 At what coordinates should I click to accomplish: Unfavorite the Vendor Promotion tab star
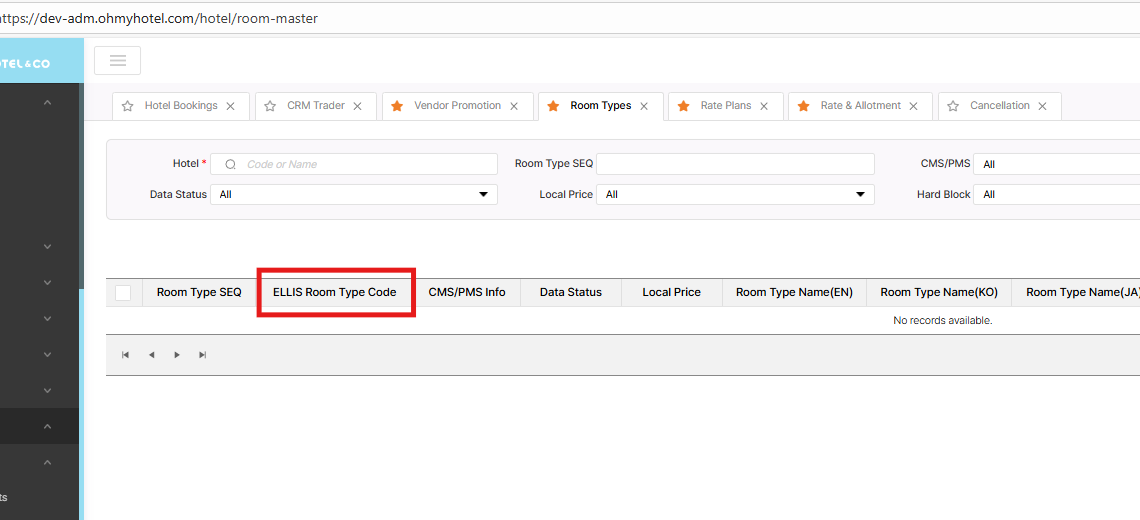(397, 106)
